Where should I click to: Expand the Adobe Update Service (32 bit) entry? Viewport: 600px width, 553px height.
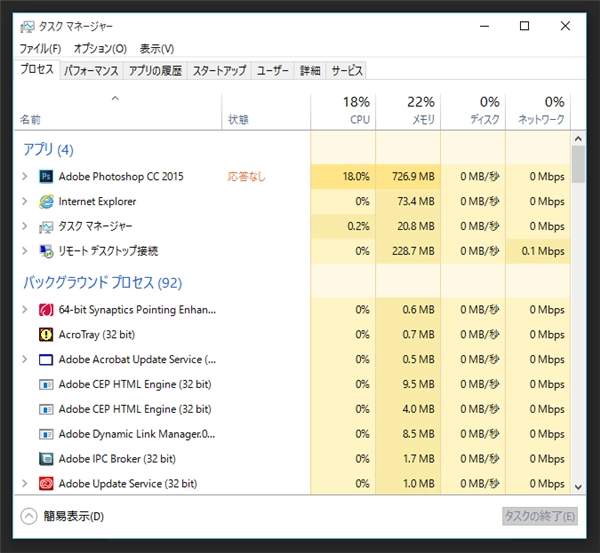coord(25,484)
